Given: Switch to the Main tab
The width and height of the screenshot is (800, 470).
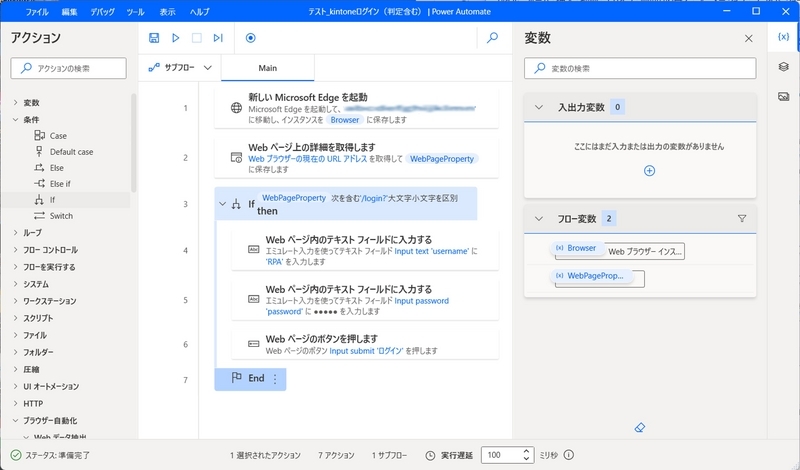Looking at the screenshot, I should pyautogui.click(x=267, y=68).
